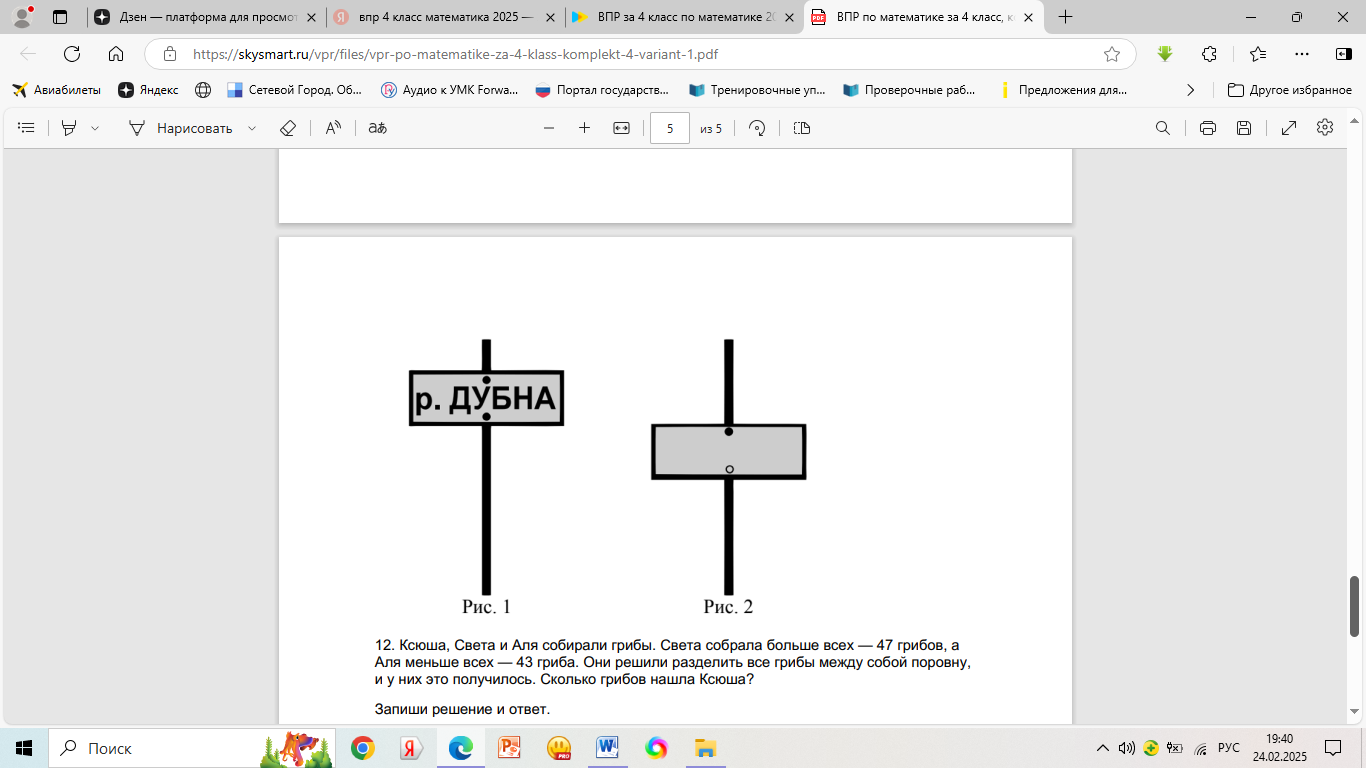Switch to the Дзен tab

point(206,17)
